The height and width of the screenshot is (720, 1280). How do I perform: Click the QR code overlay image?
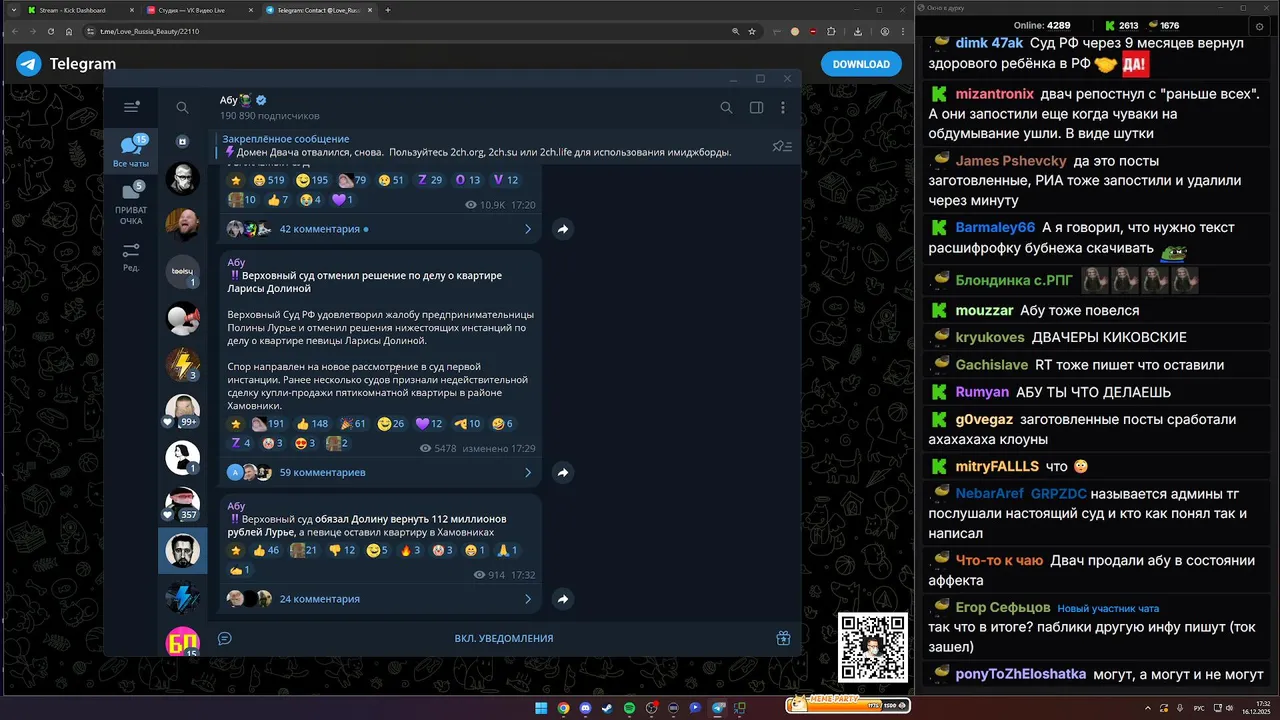click(x=872, y=648)
